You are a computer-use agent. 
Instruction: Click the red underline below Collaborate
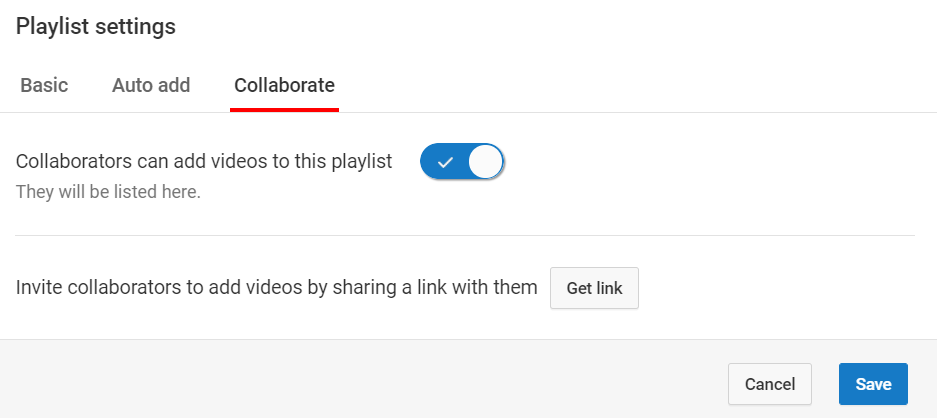click(284, 110)
